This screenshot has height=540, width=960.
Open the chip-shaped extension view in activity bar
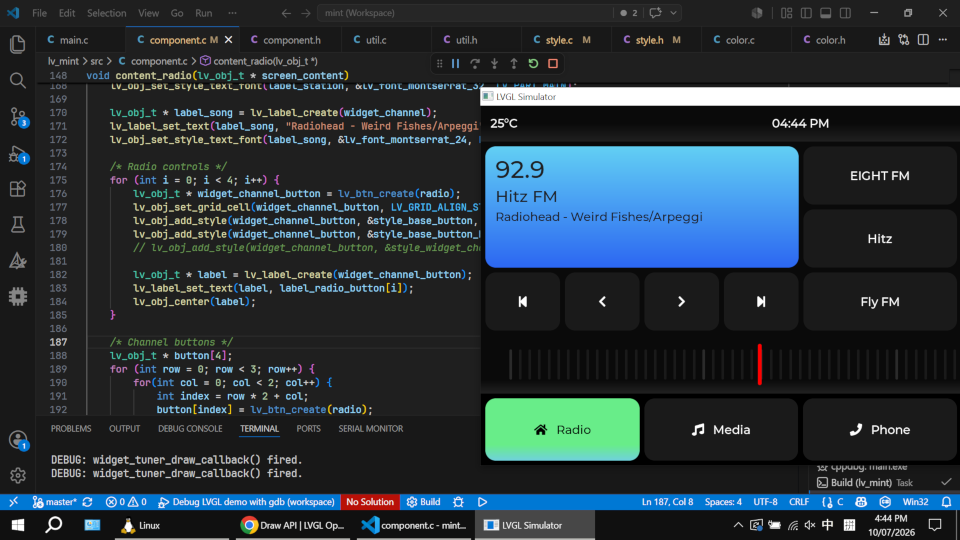tap(18, 297)
